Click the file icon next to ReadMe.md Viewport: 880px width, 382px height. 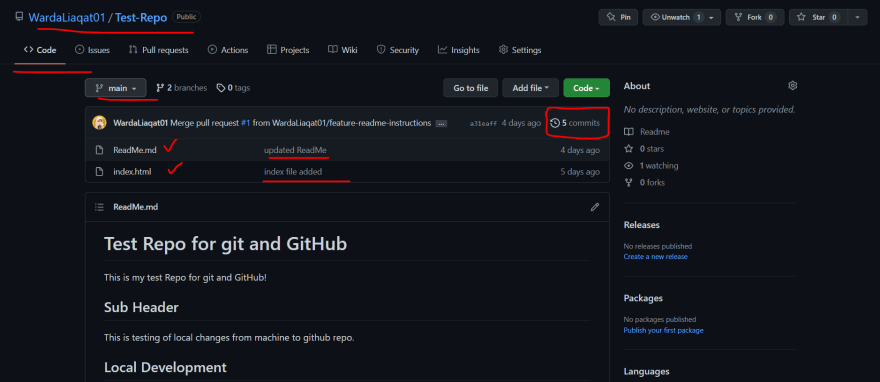pos(99,150)
